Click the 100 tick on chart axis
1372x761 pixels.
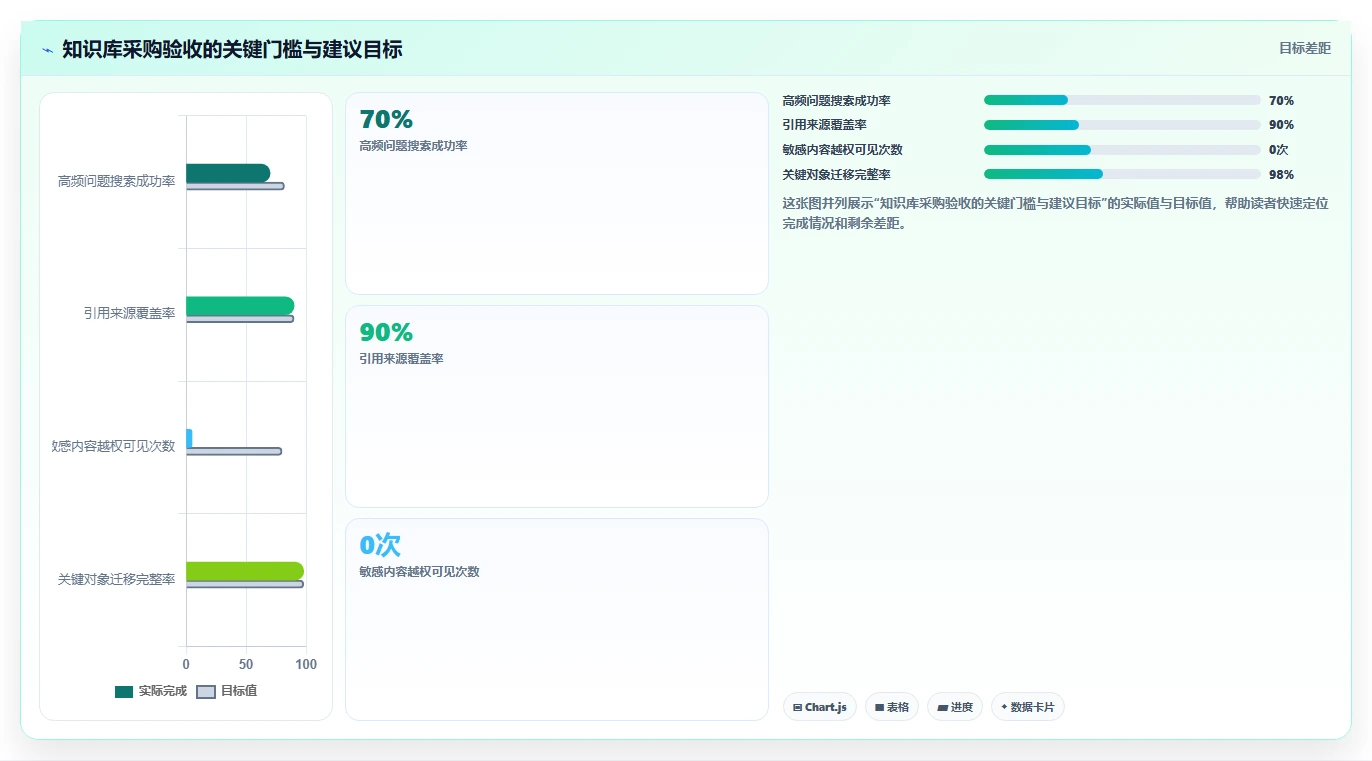point(306,664)
